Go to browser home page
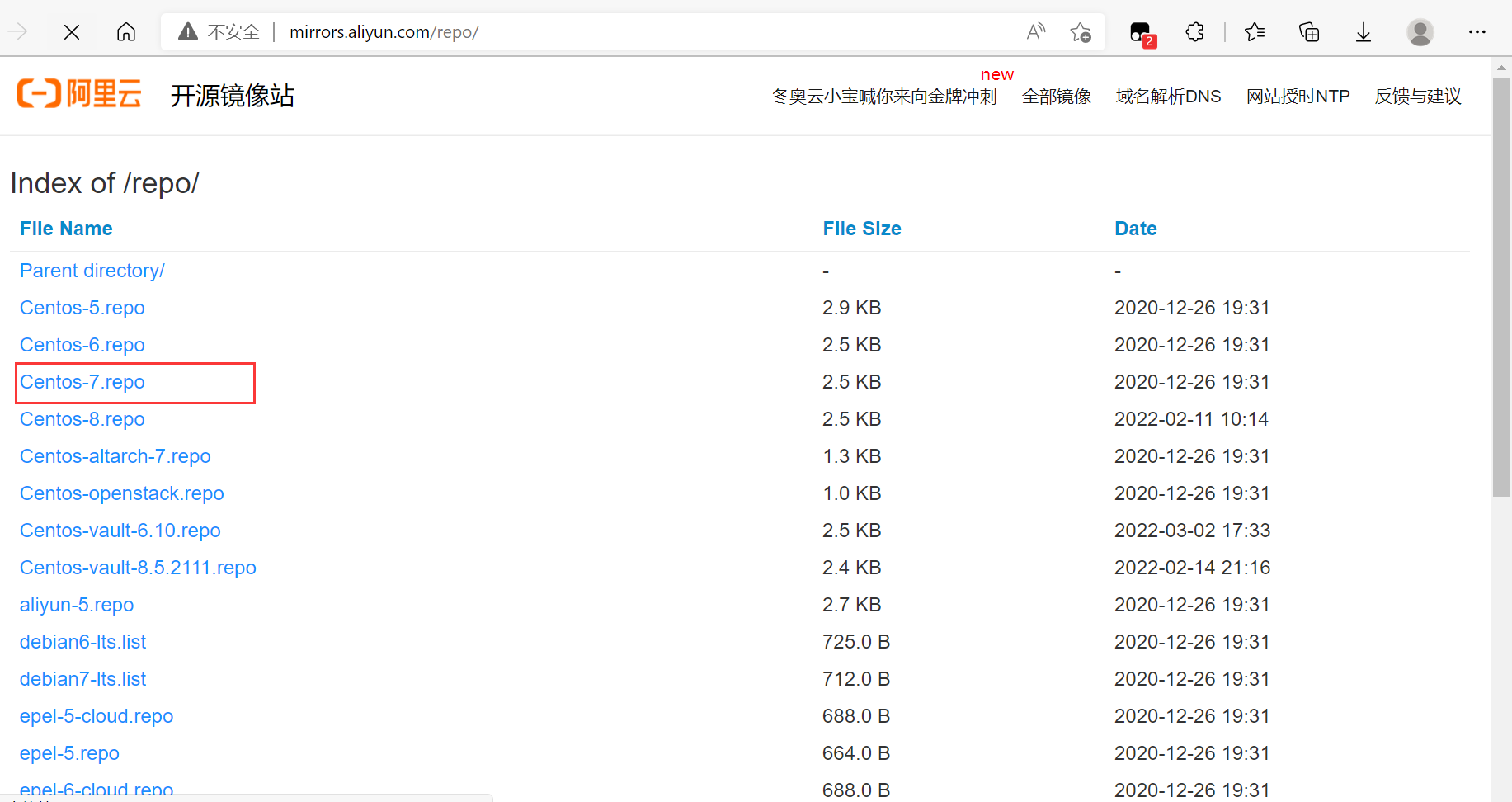This screenshot has height=802, width=1512. click(x=126, y=32)
